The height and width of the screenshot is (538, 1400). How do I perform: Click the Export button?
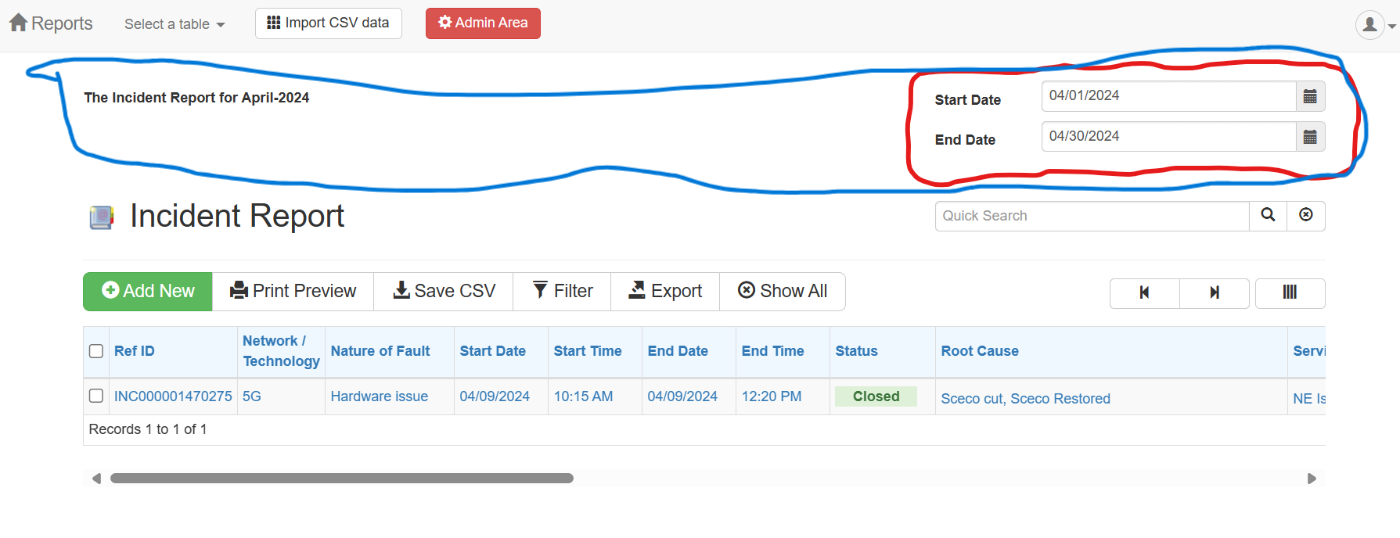click(665, 291)
